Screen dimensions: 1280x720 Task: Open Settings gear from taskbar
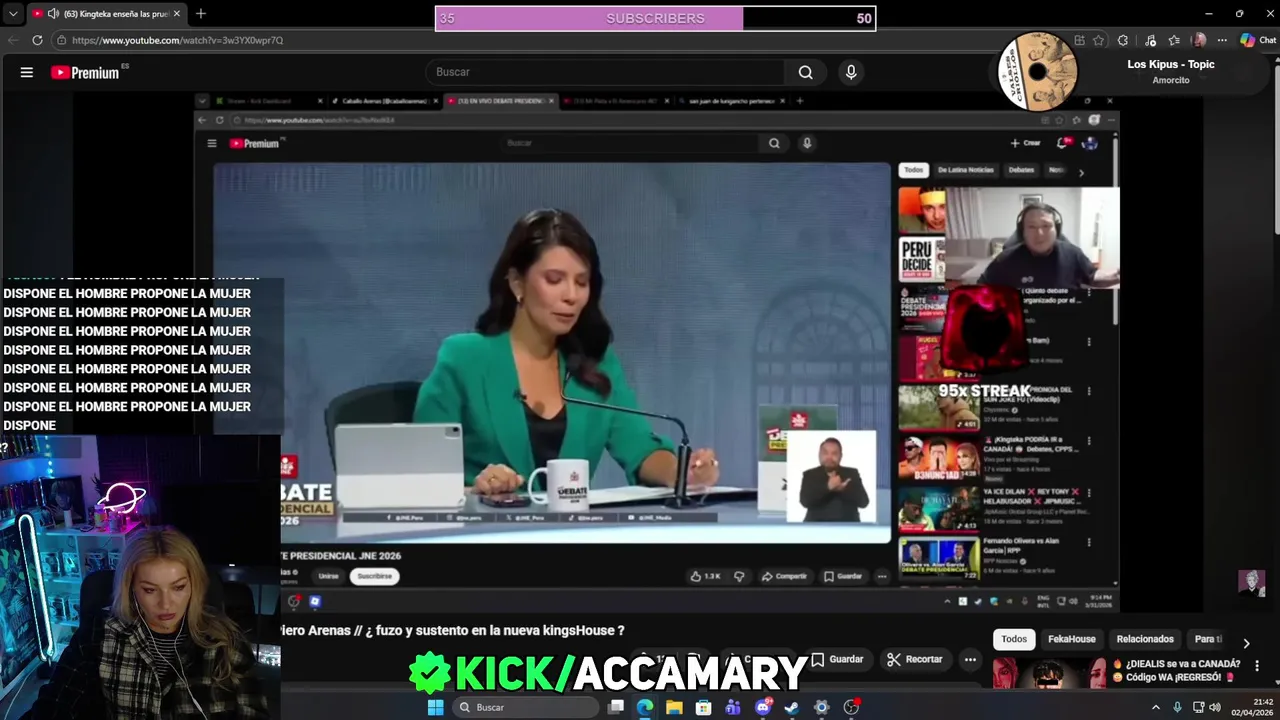[x=822, y=707]
